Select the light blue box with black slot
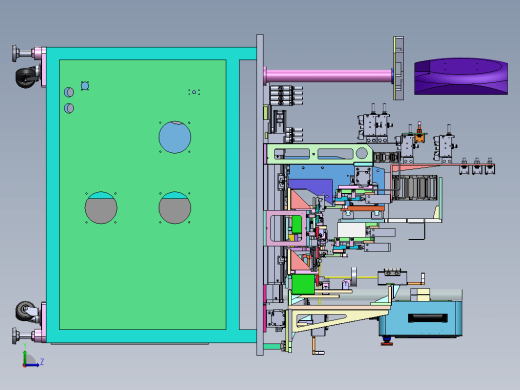This screenshot has height=390, width=520. point(421,318)
